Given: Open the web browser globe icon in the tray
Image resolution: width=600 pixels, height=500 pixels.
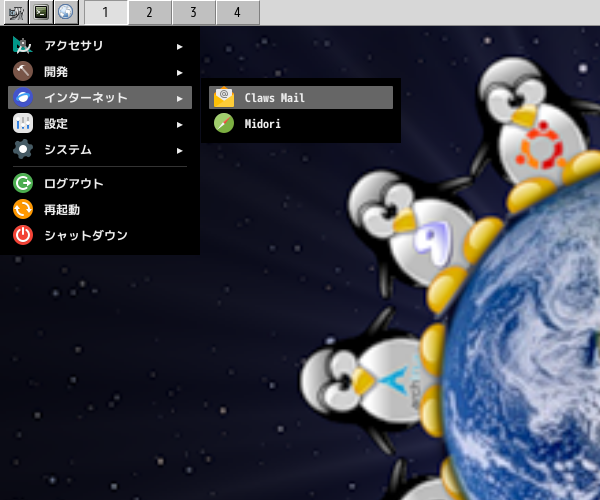Looking at the screenshot, I should (x=66, y=13).
